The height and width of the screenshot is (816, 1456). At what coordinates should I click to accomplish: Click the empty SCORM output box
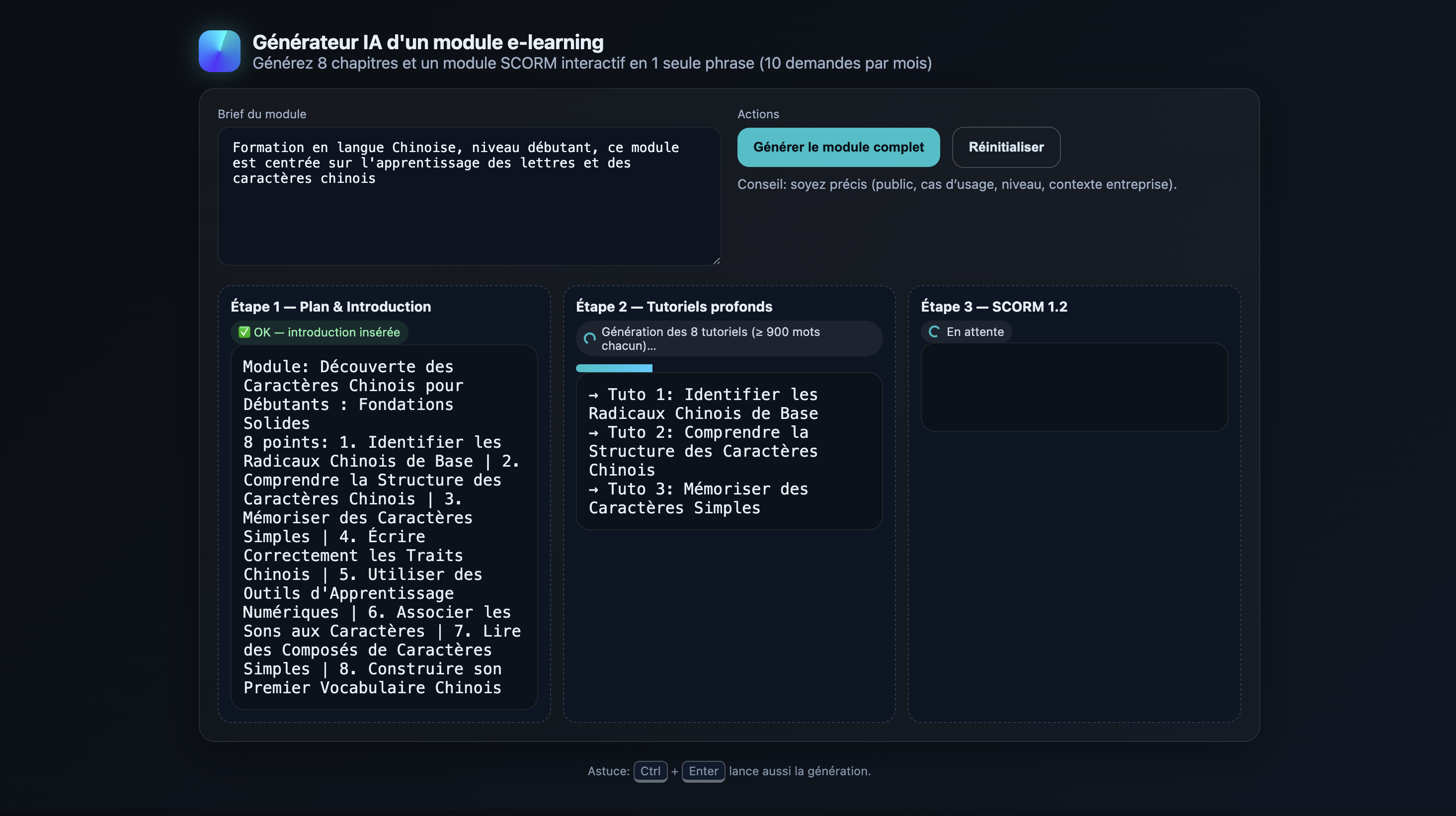tap(1074, 387)
